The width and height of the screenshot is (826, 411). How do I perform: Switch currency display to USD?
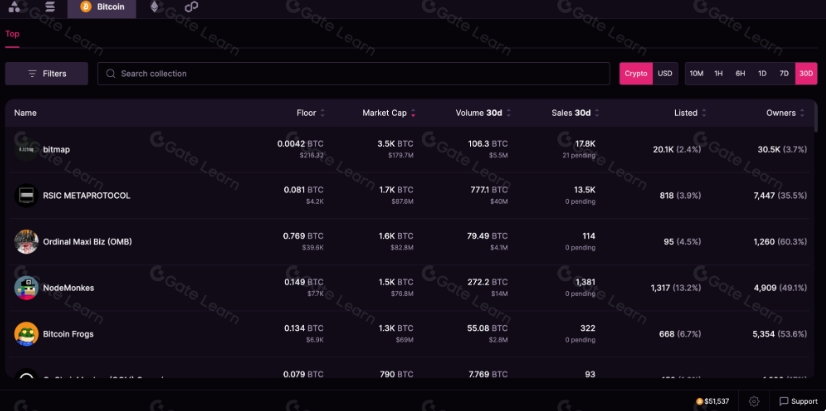pos(665,74)
